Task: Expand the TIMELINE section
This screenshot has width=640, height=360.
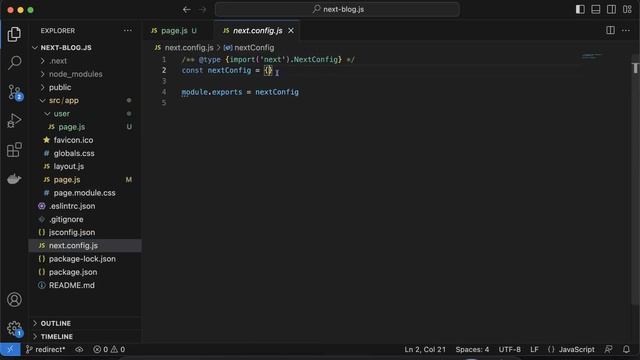Action: [85, 336]
